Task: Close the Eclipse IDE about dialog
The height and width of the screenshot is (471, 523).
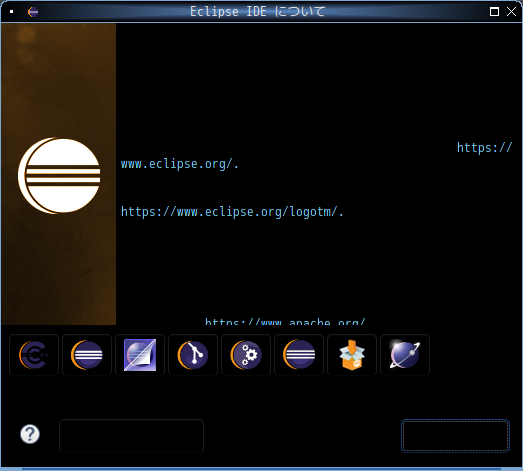Action: (x=511, y=12)
